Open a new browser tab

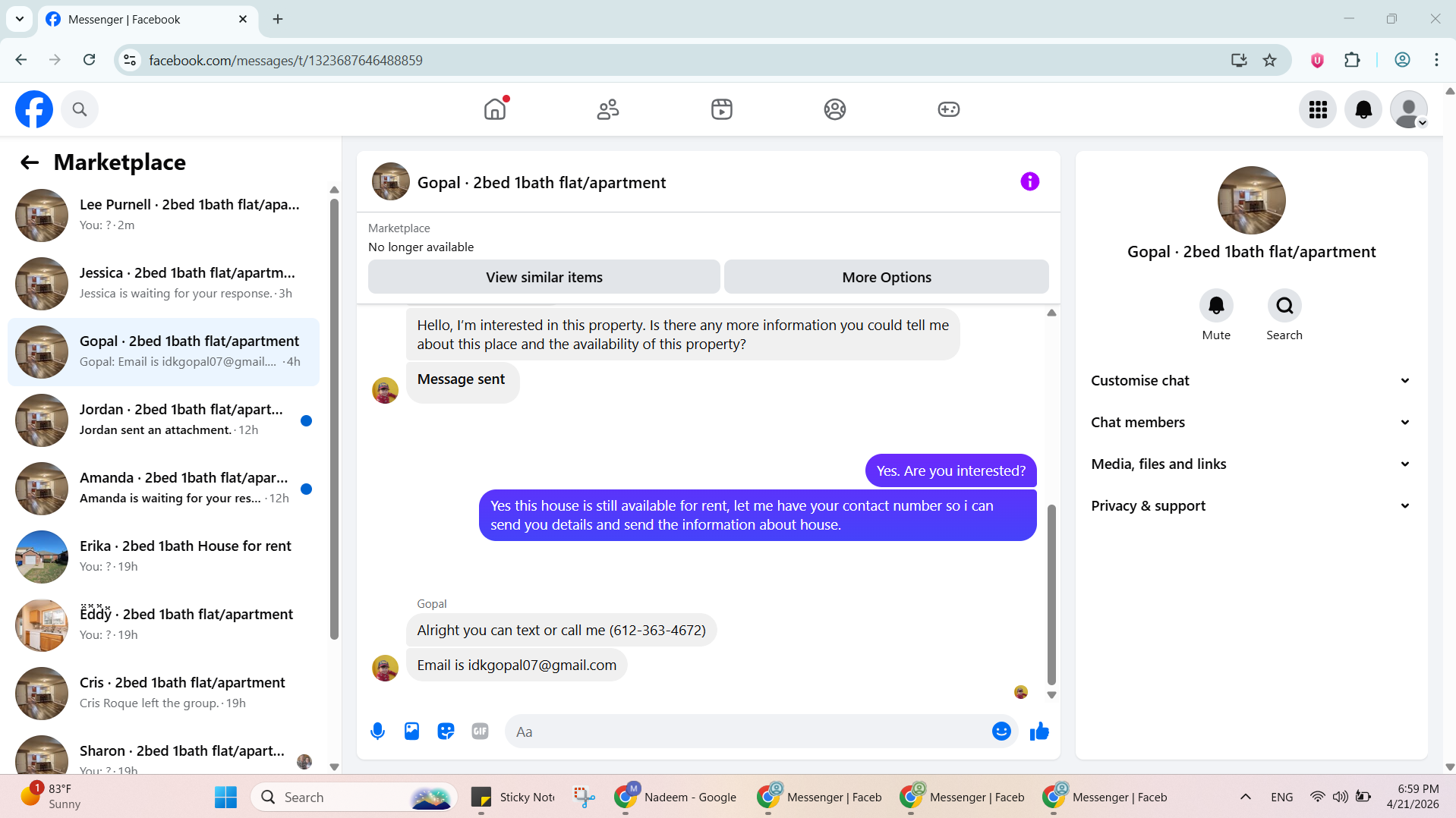(278, 19)
